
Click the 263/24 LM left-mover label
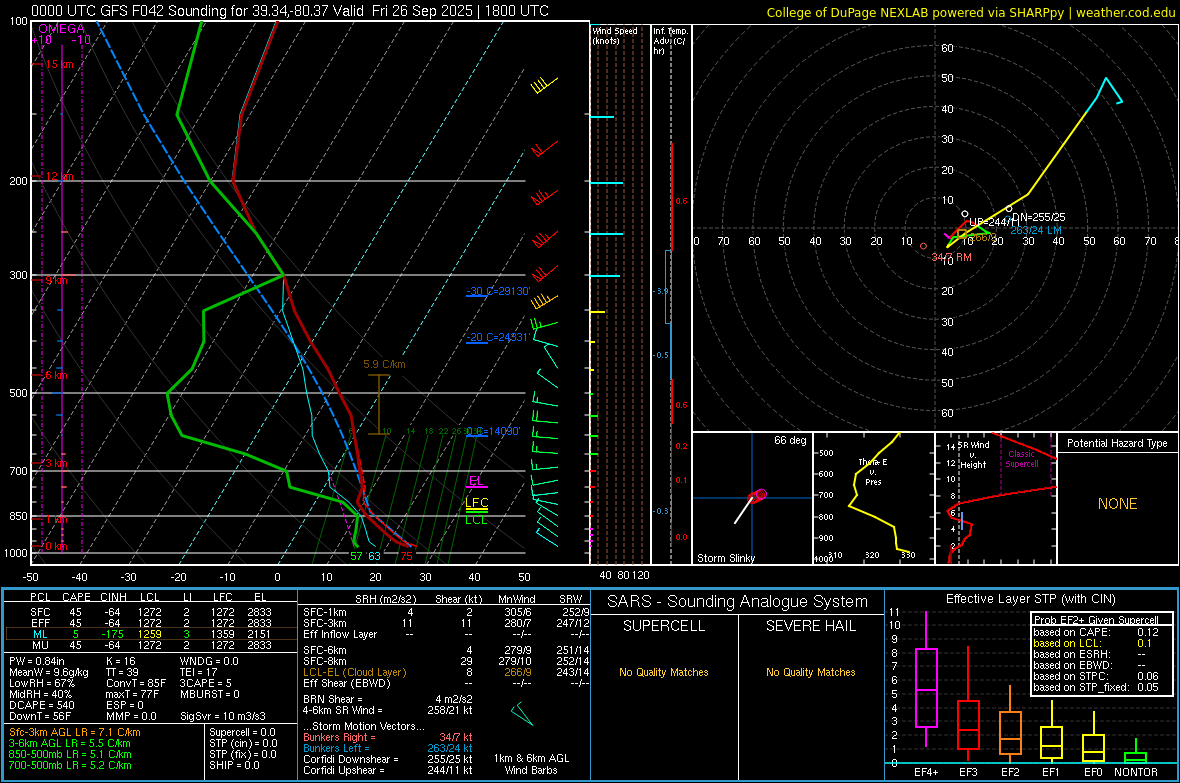click(x=1036, y=230)
